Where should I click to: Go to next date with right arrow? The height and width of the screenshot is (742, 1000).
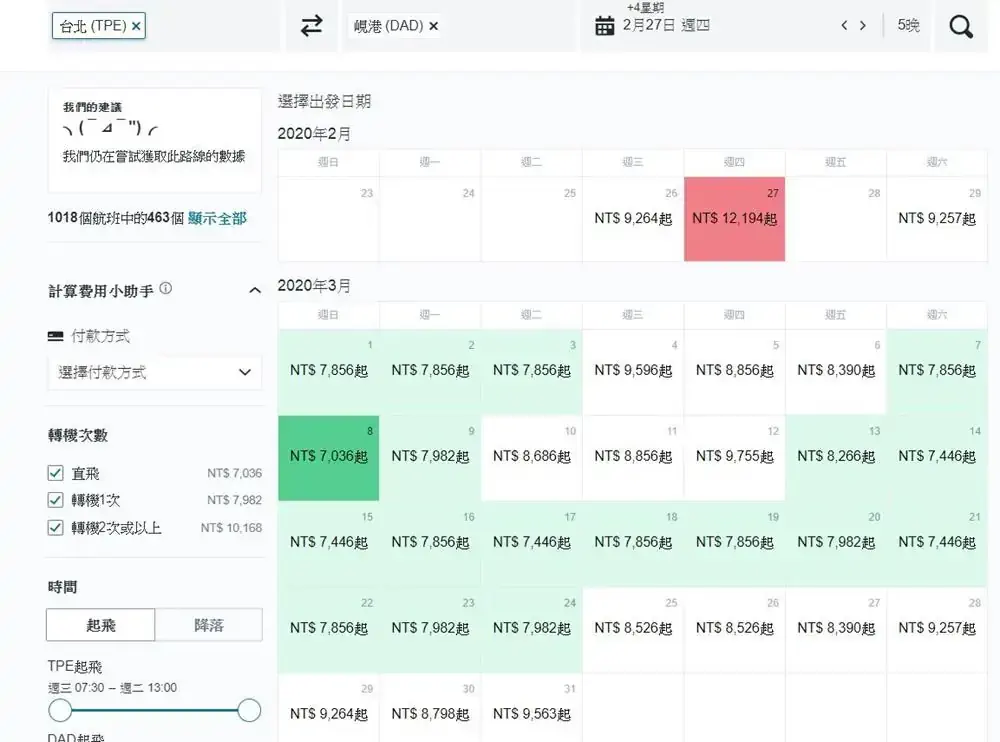[863, 26]
